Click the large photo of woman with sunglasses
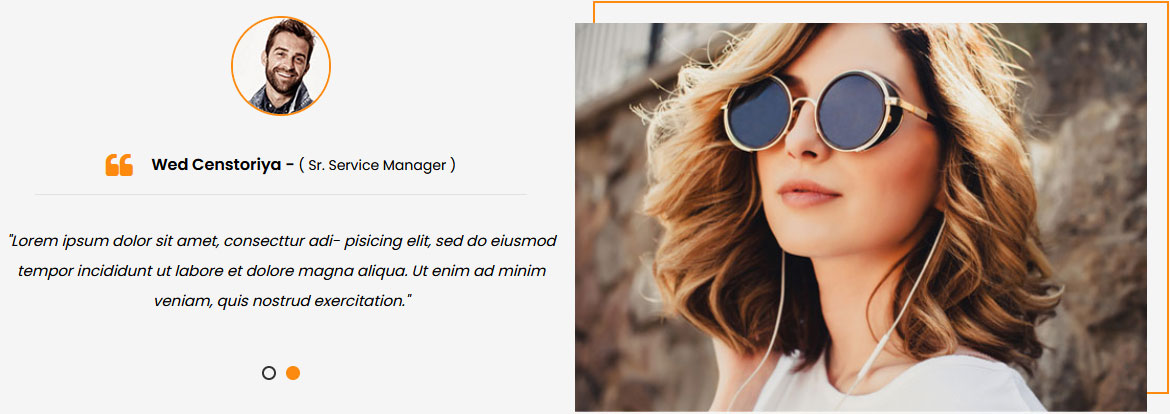 860,217
